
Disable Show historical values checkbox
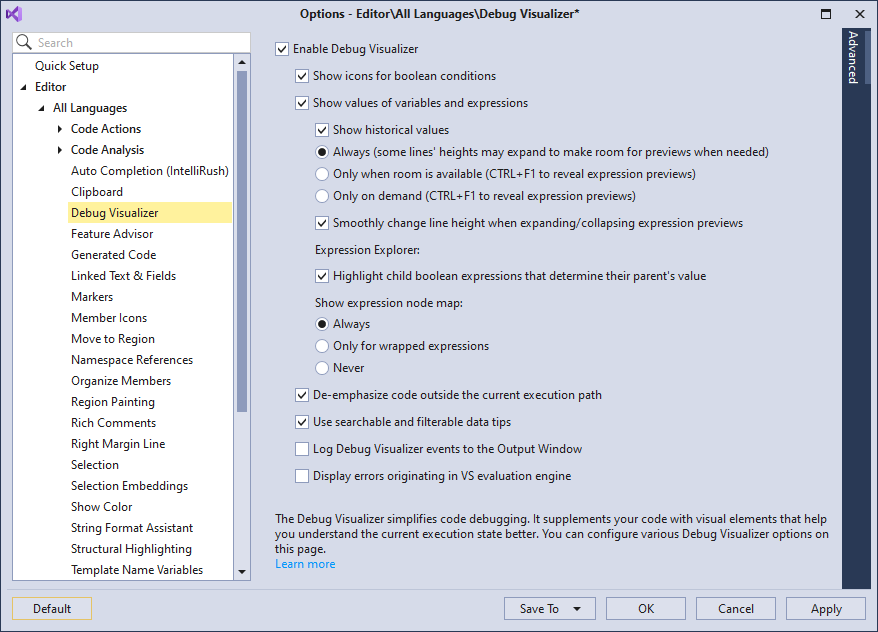click(322, 130)
